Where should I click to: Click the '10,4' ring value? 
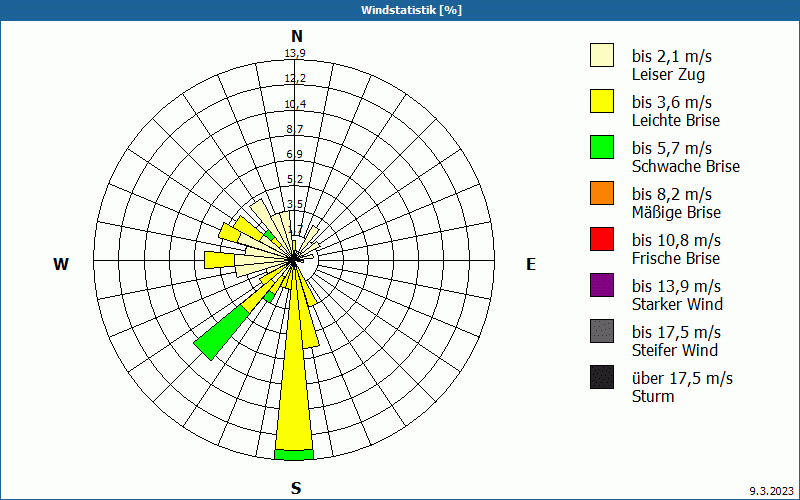click(295, 104)
